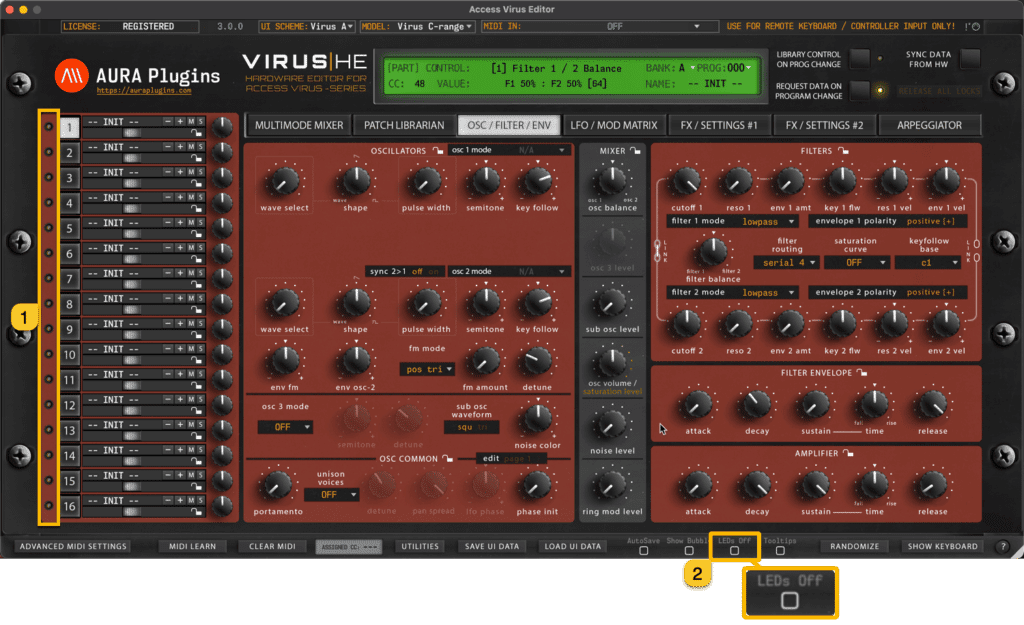Screen dimensions: 1024x625
Task: Toggle the AMPLIFIER section lock icon
Action: [848, 453]
